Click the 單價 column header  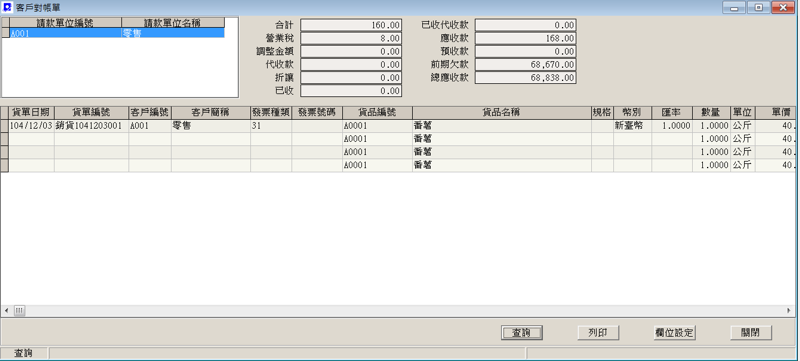tap(777, 113)
